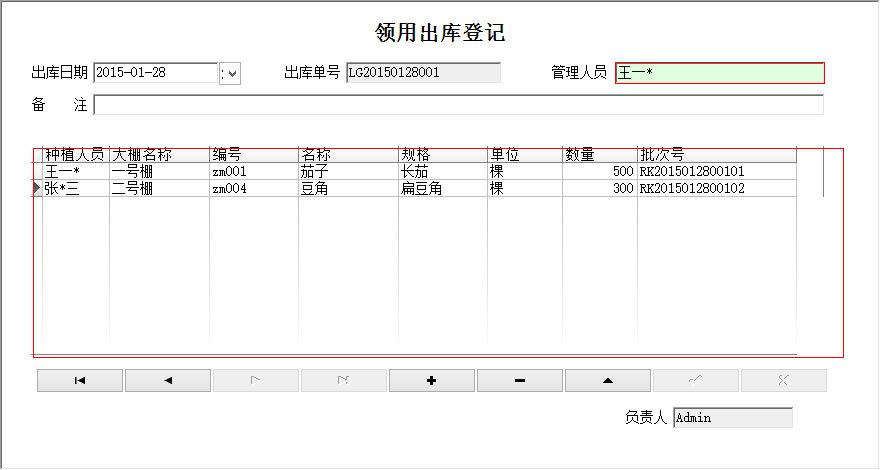
Task: Select cell zm004
Action: [254, 188]
